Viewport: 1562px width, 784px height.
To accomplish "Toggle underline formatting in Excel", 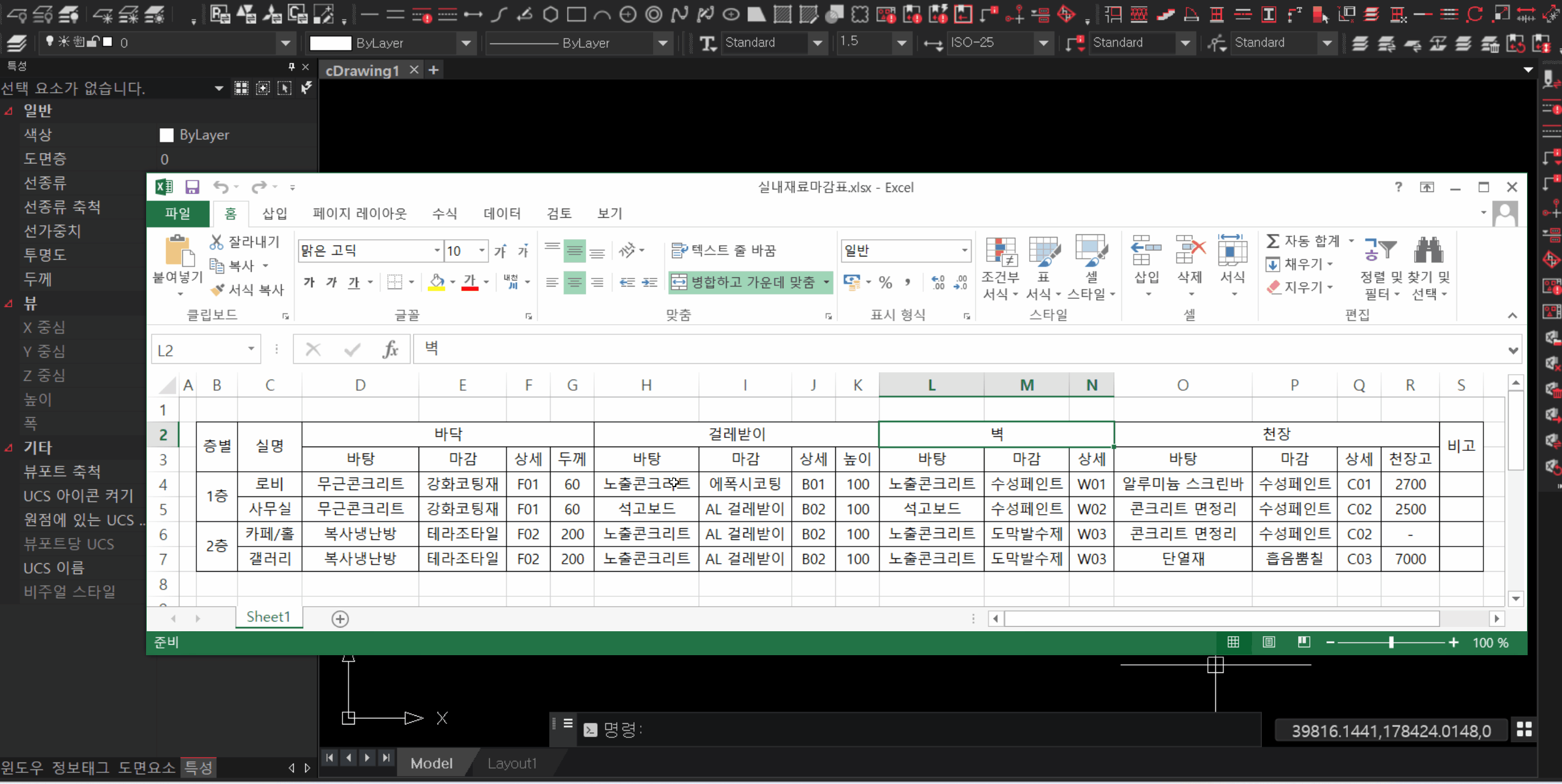I will tap(354, 282).
